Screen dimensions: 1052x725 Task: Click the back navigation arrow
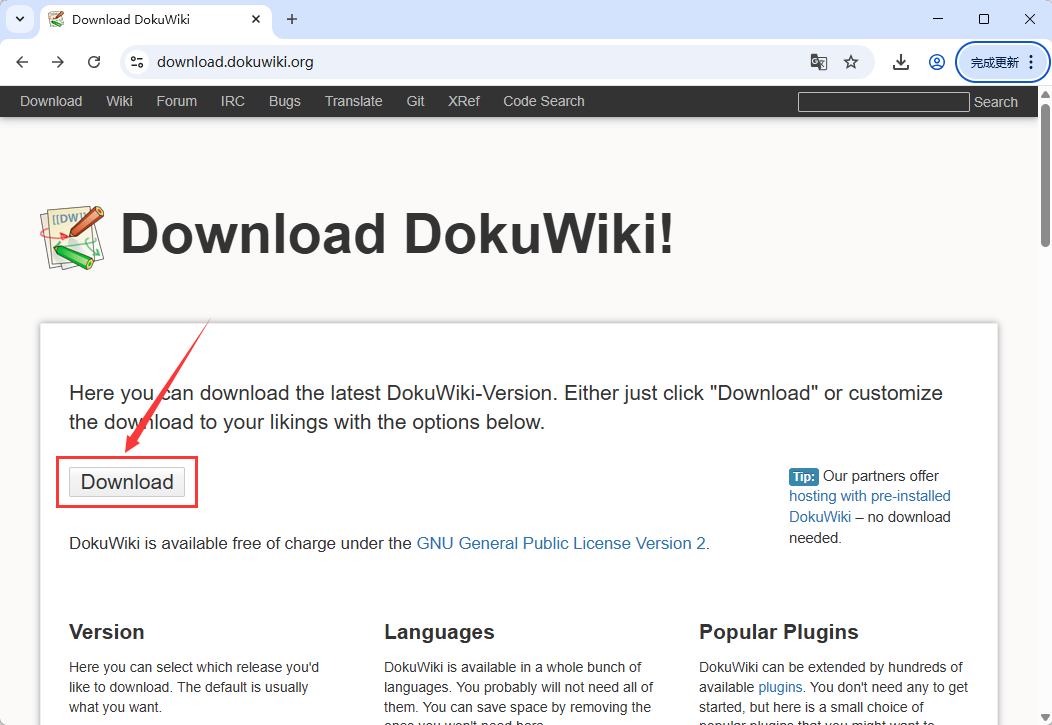coord(22,62)
